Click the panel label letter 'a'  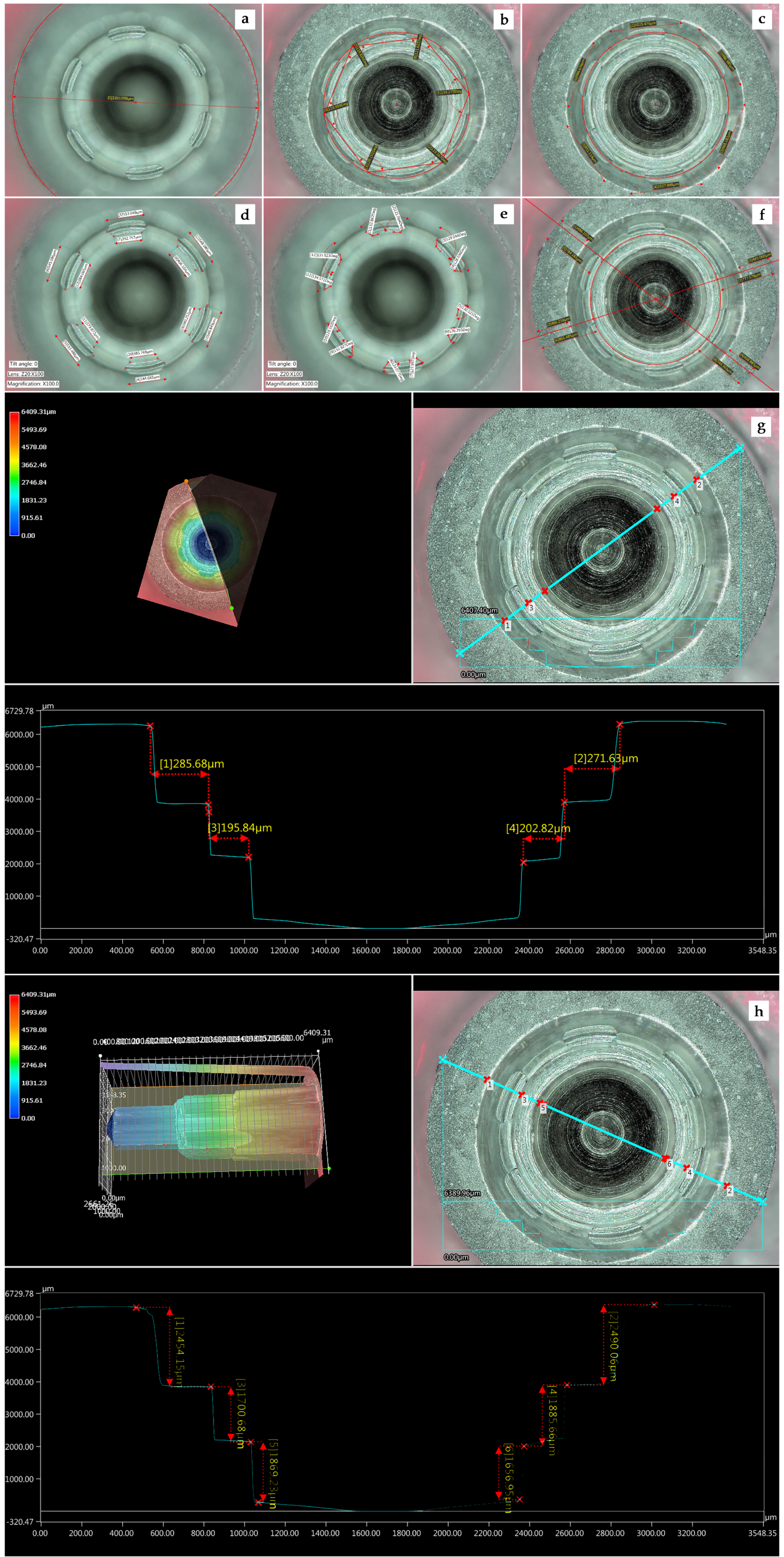244,19
